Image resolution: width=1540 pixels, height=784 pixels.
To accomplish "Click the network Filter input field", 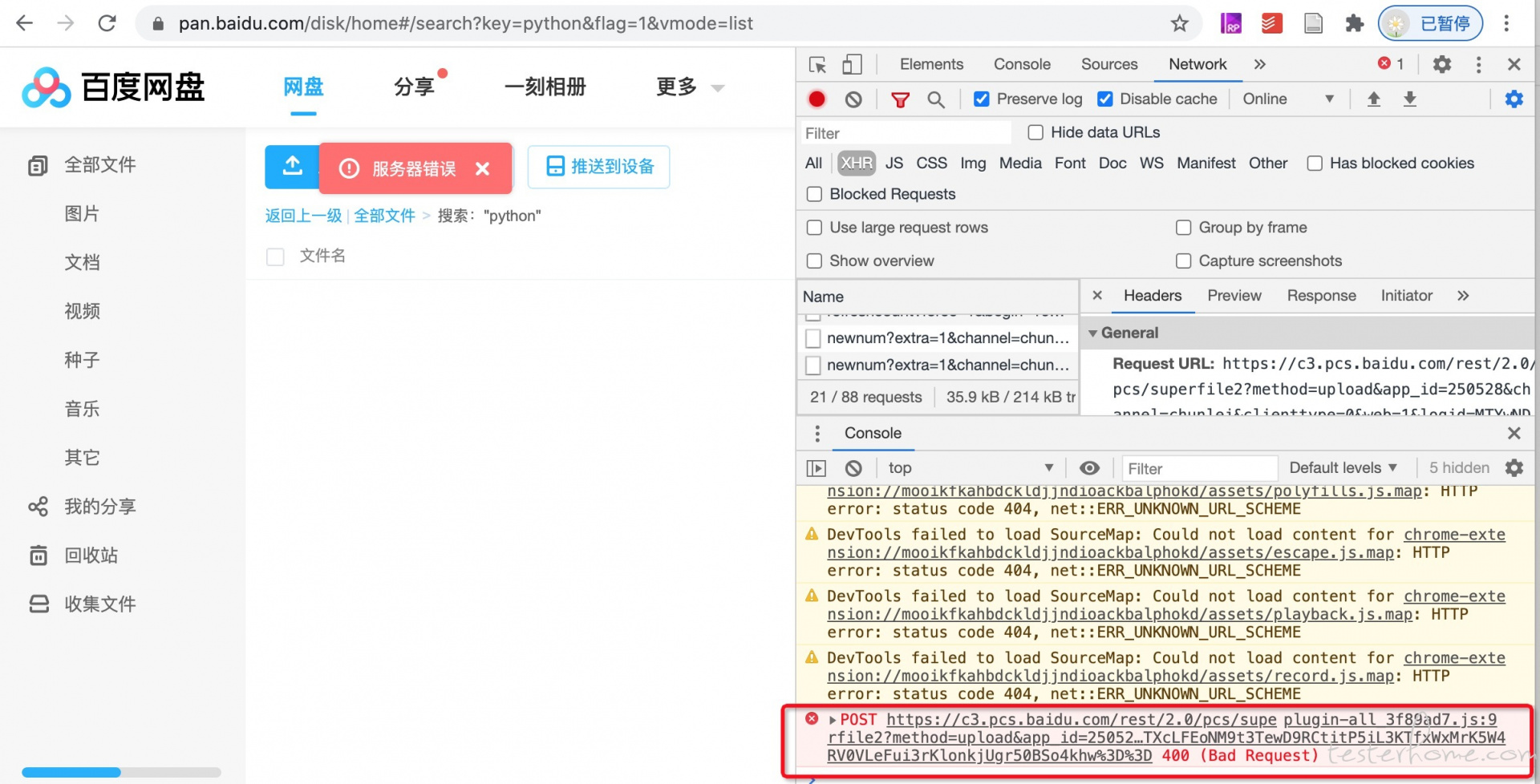I will (906, 133).
